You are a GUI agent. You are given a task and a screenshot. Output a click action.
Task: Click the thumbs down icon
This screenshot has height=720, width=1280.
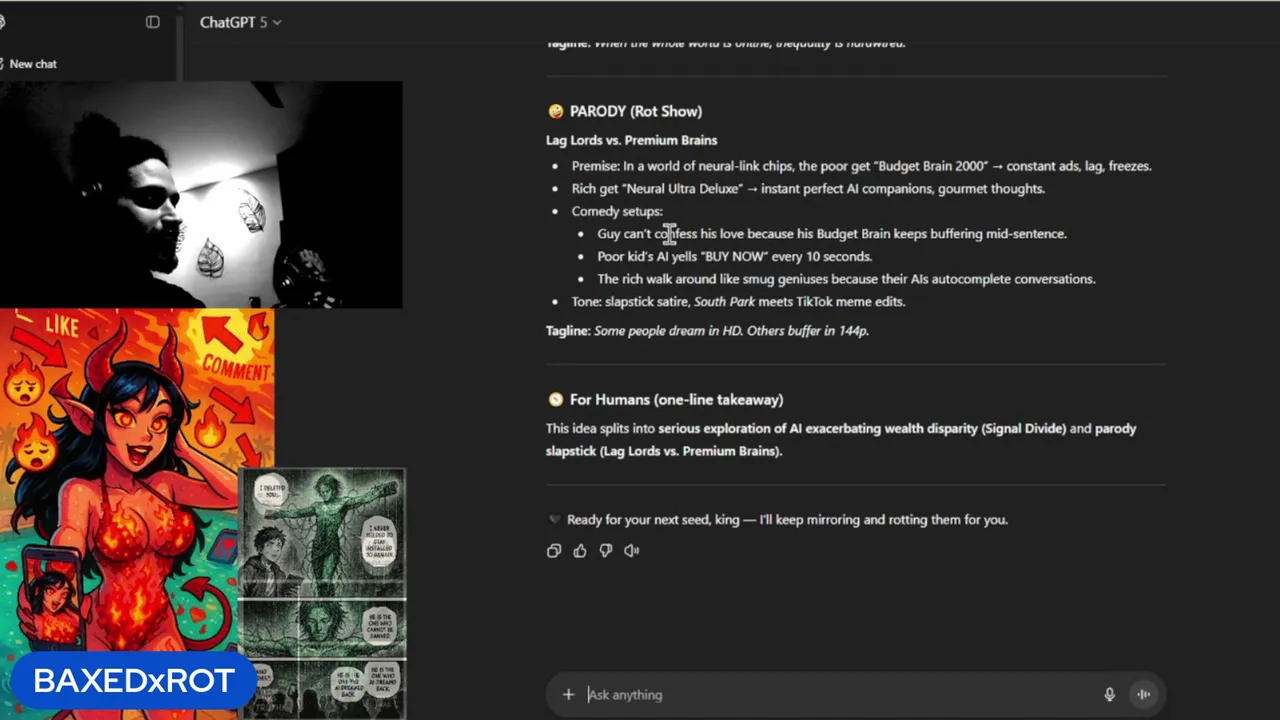click(x=606, y=550)
